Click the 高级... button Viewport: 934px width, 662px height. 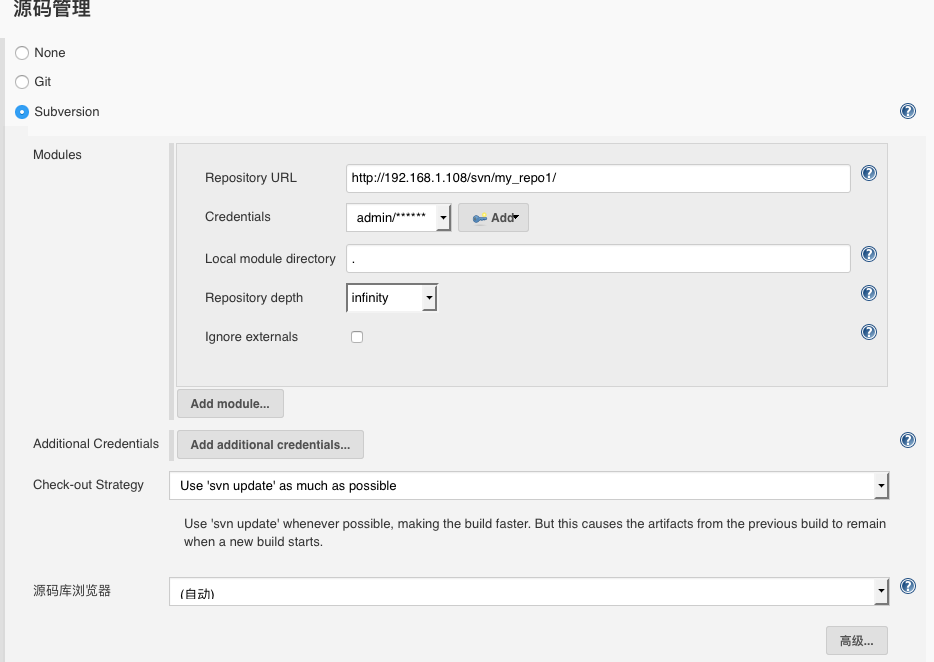(857, 641)
